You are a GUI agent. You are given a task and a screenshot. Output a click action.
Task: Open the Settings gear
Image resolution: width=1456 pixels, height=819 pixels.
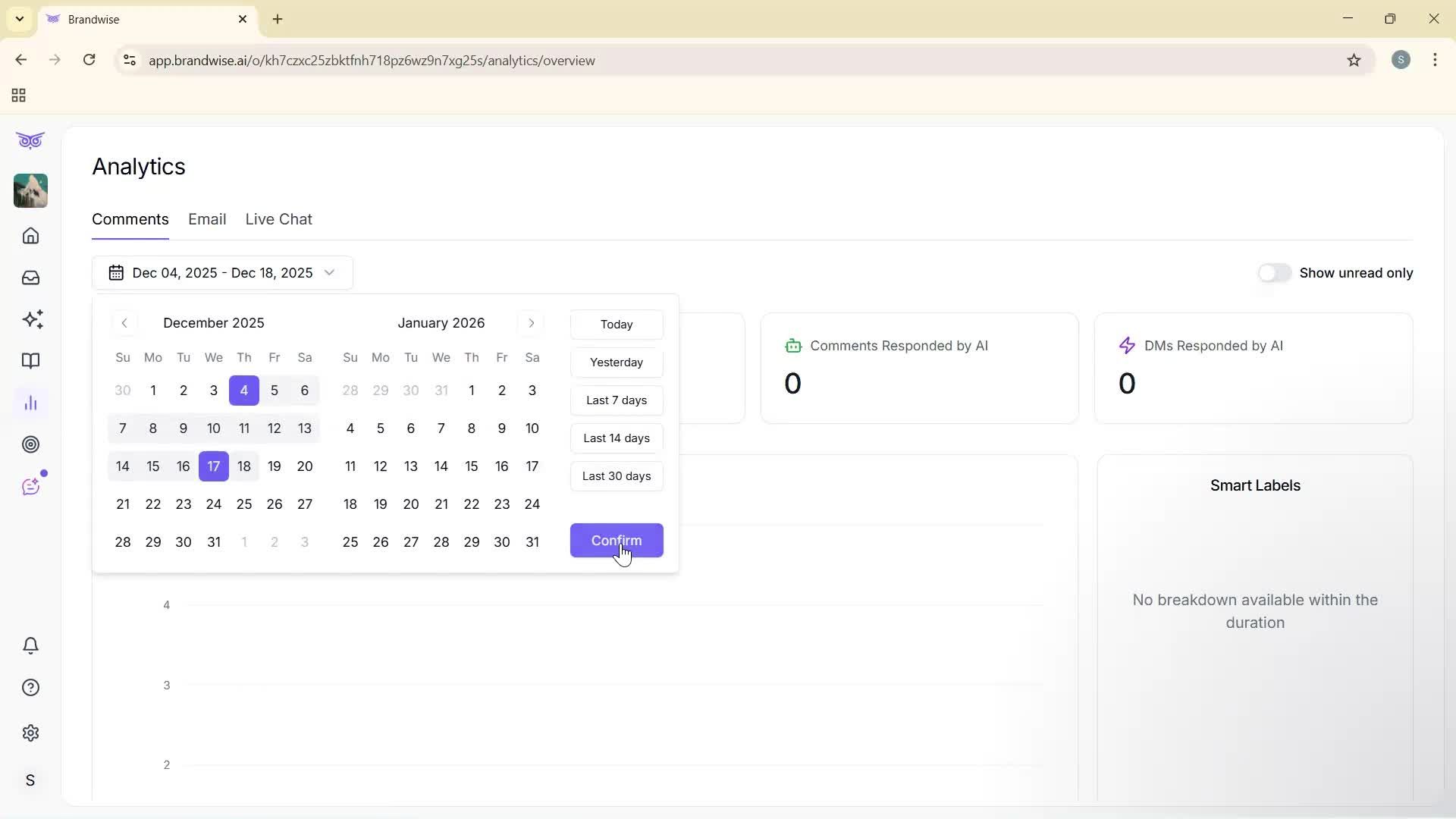[x=30, y=733]
